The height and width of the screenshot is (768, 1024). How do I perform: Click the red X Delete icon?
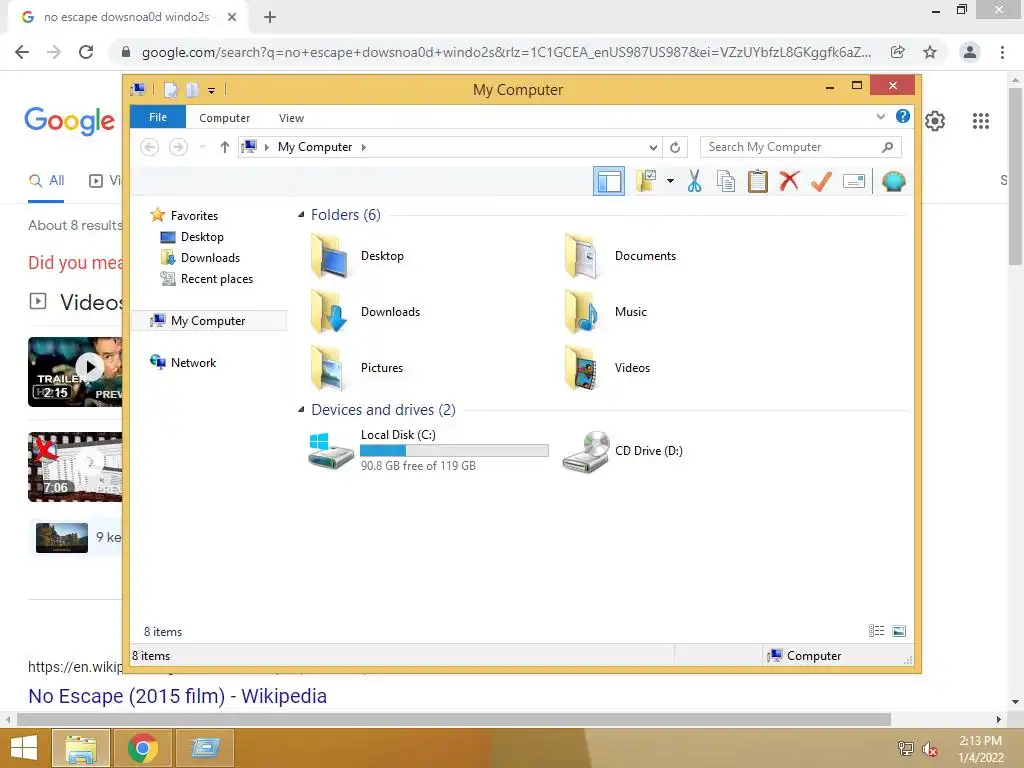pos(789,181)
